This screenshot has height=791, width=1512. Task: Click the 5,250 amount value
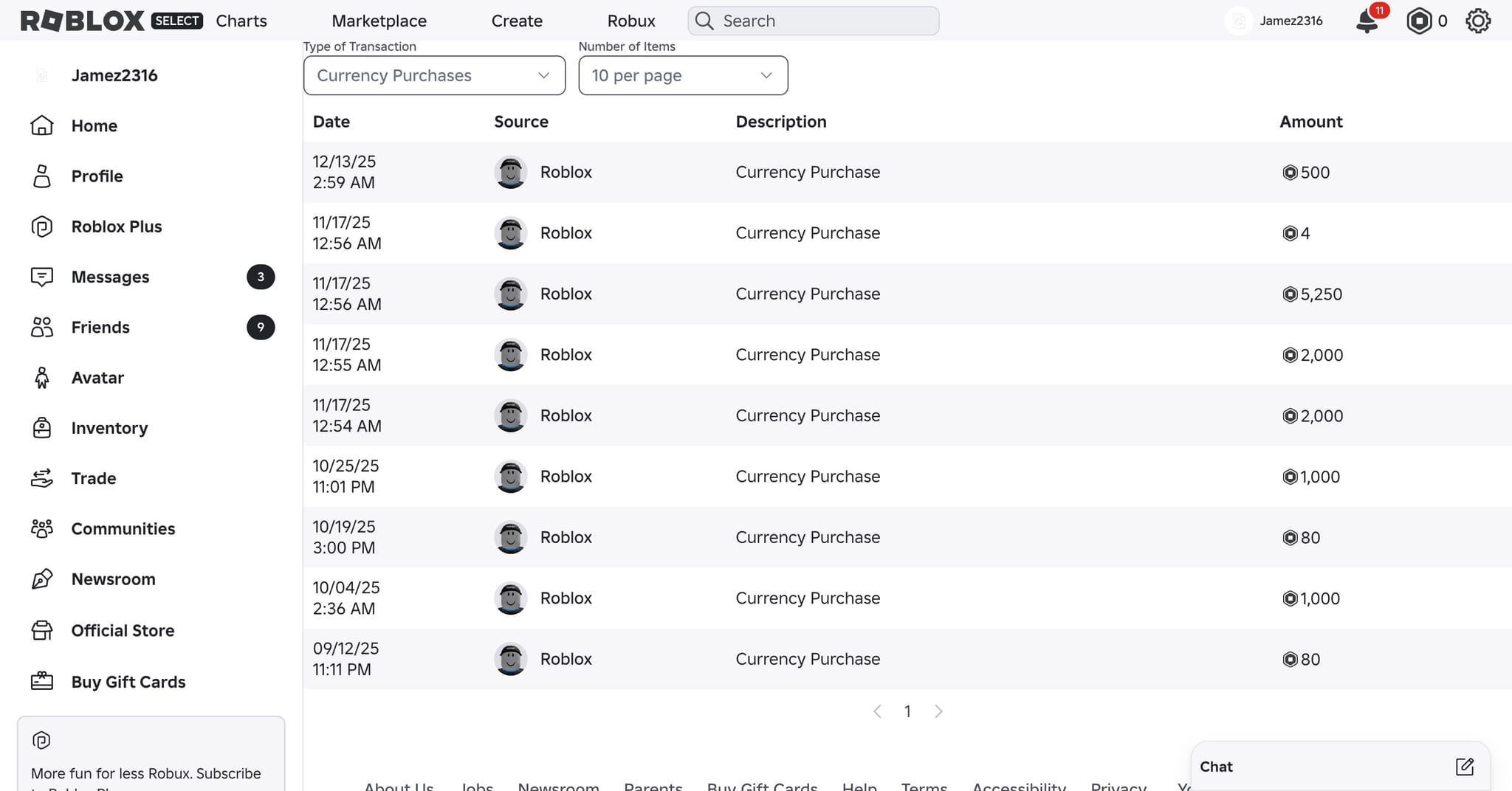tap(1322, 294)
